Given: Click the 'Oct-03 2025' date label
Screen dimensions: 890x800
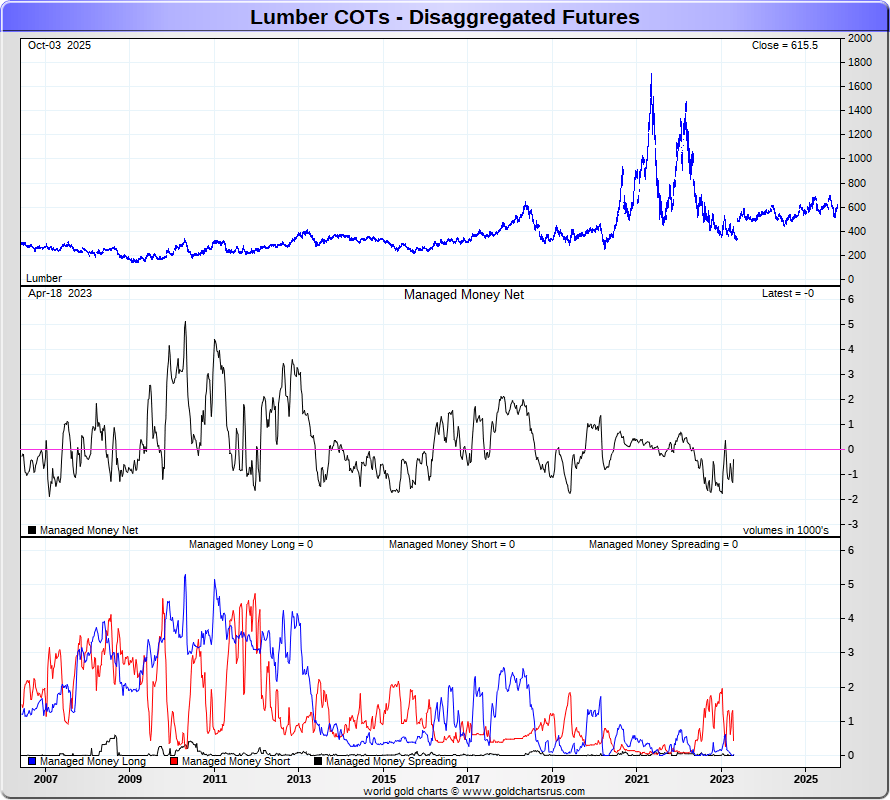Looking at the screenshot, I should [x=59, y=45].
